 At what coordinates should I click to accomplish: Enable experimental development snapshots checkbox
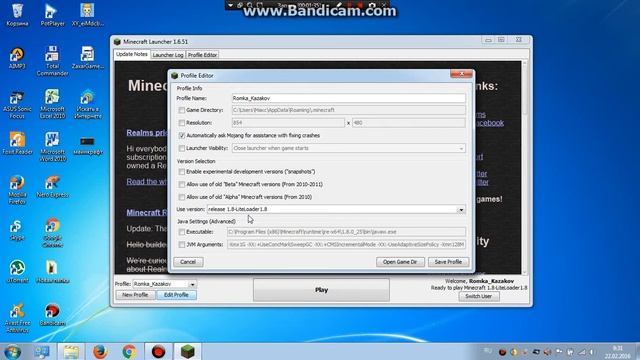pos(182,172)
